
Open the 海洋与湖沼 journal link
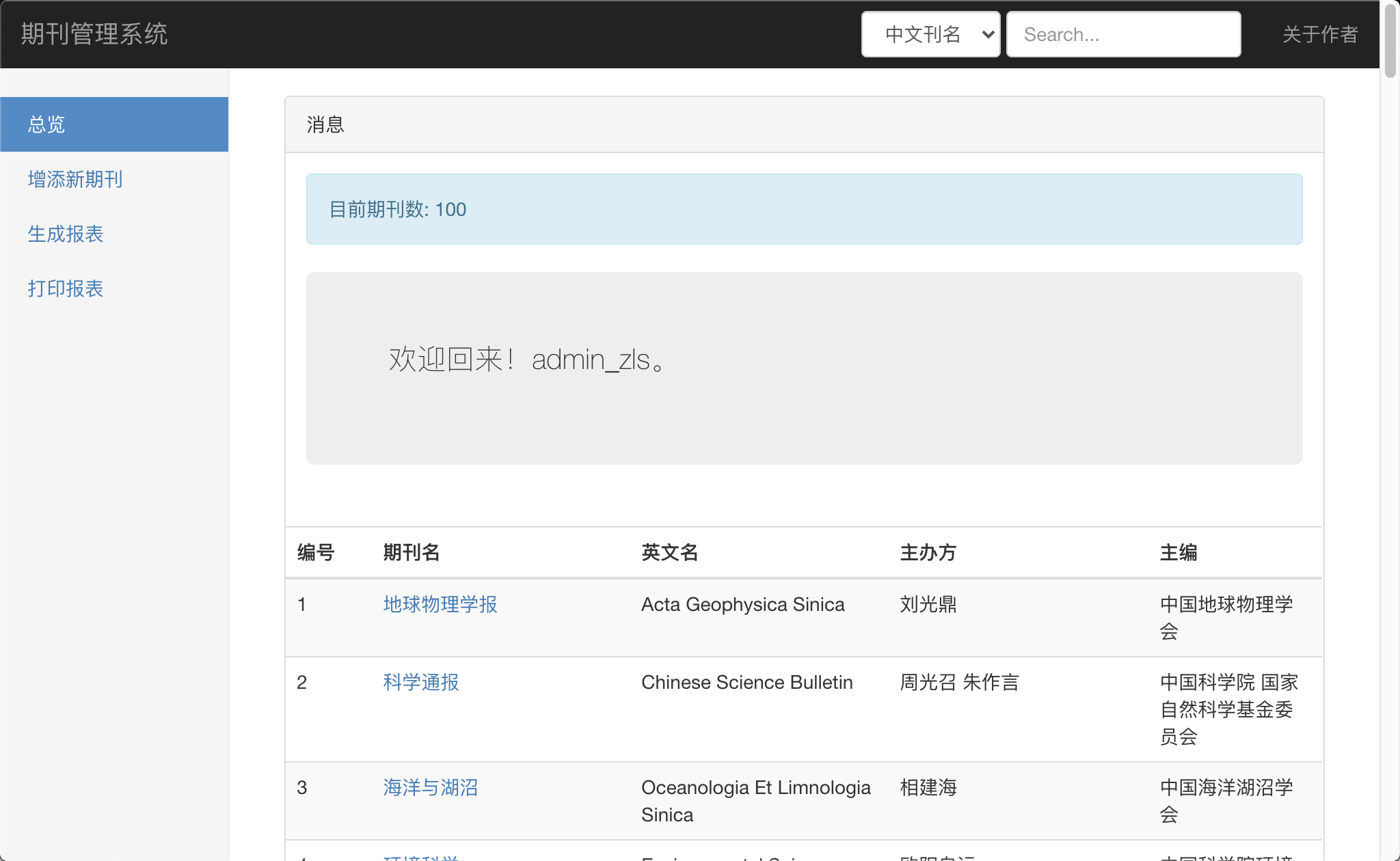430,787
